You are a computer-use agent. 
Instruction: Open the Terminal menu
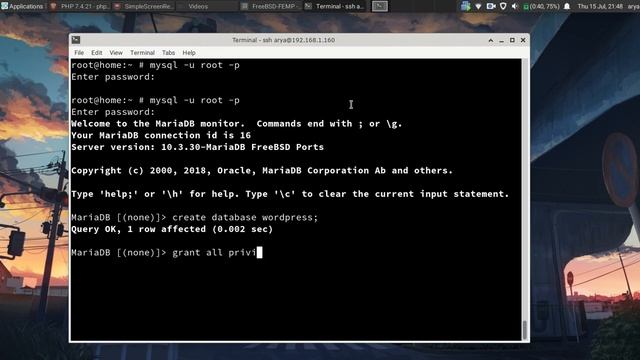pyautogui.click(x=142, y=53)
